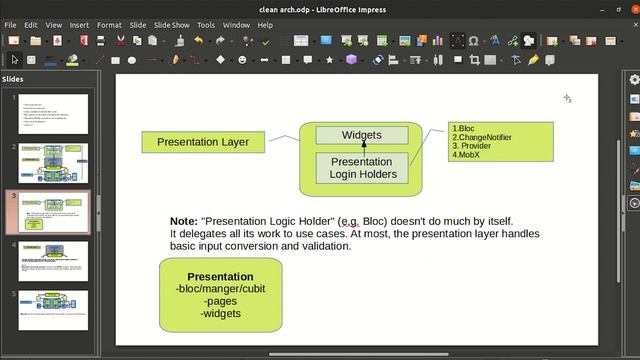Click the New presentation icon

point(14,40)
